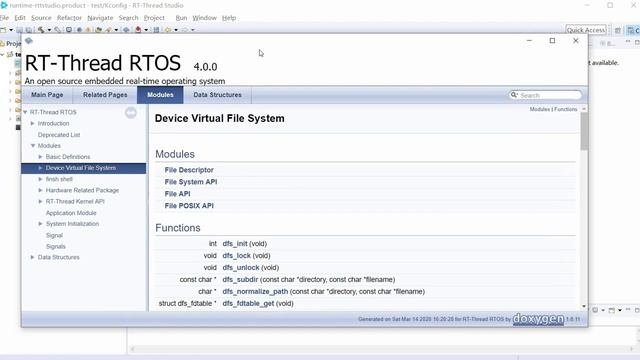Follow the dfs_normalize_path function link
640x360 pixels.
pyautogui.click(x=256, y=291)
